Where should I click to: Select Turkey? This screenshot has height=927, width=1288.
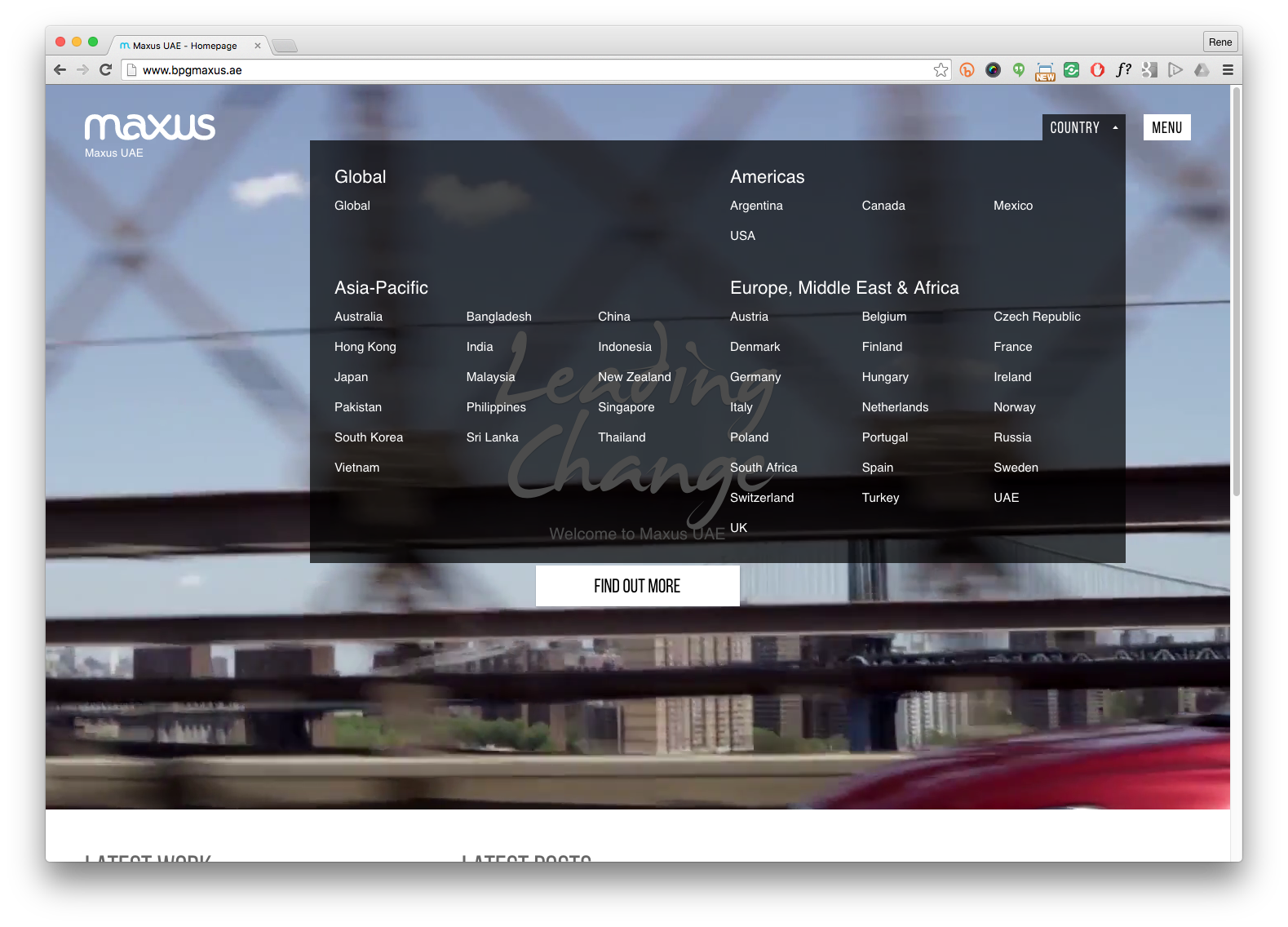point(881,498)
